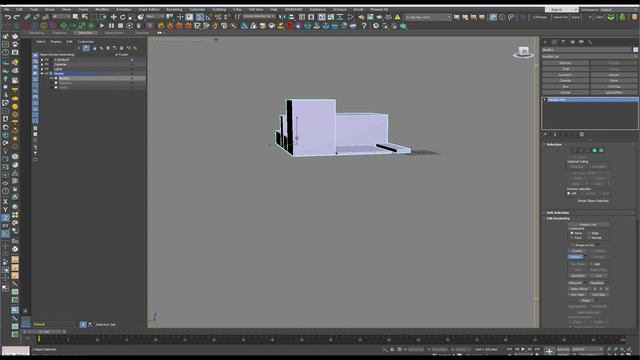
Task: Select Face constraint radio button
Action: pyautogui.click(x=572, y=238)
